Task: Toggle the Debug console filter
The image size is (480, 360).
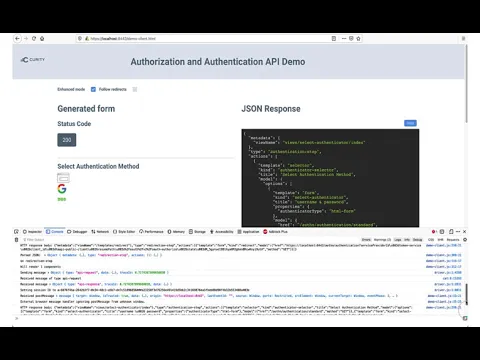Action: 417,240
